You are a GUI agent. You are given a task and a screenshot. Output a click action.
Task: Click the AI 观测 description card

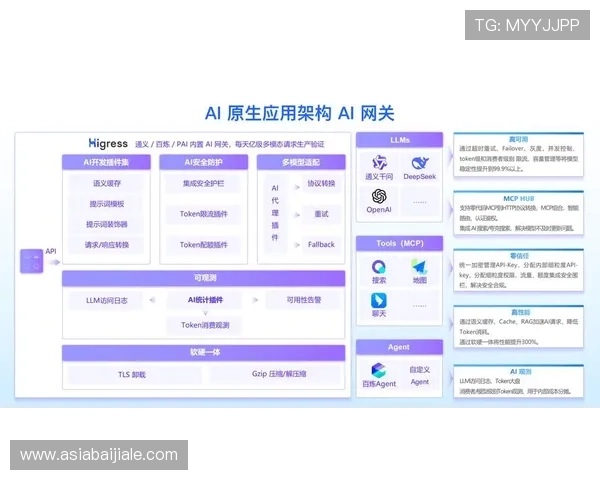[518, 381]
